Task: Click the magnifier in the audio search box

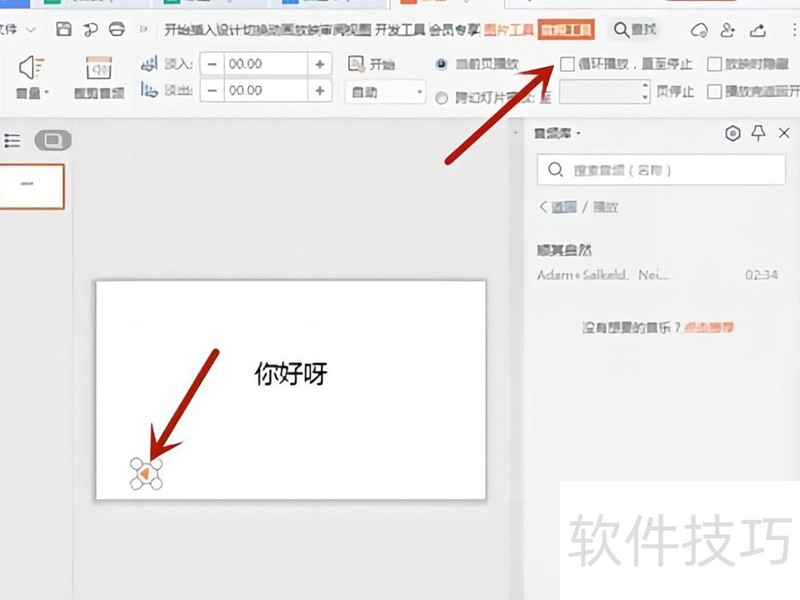Action: click(555, 169)
